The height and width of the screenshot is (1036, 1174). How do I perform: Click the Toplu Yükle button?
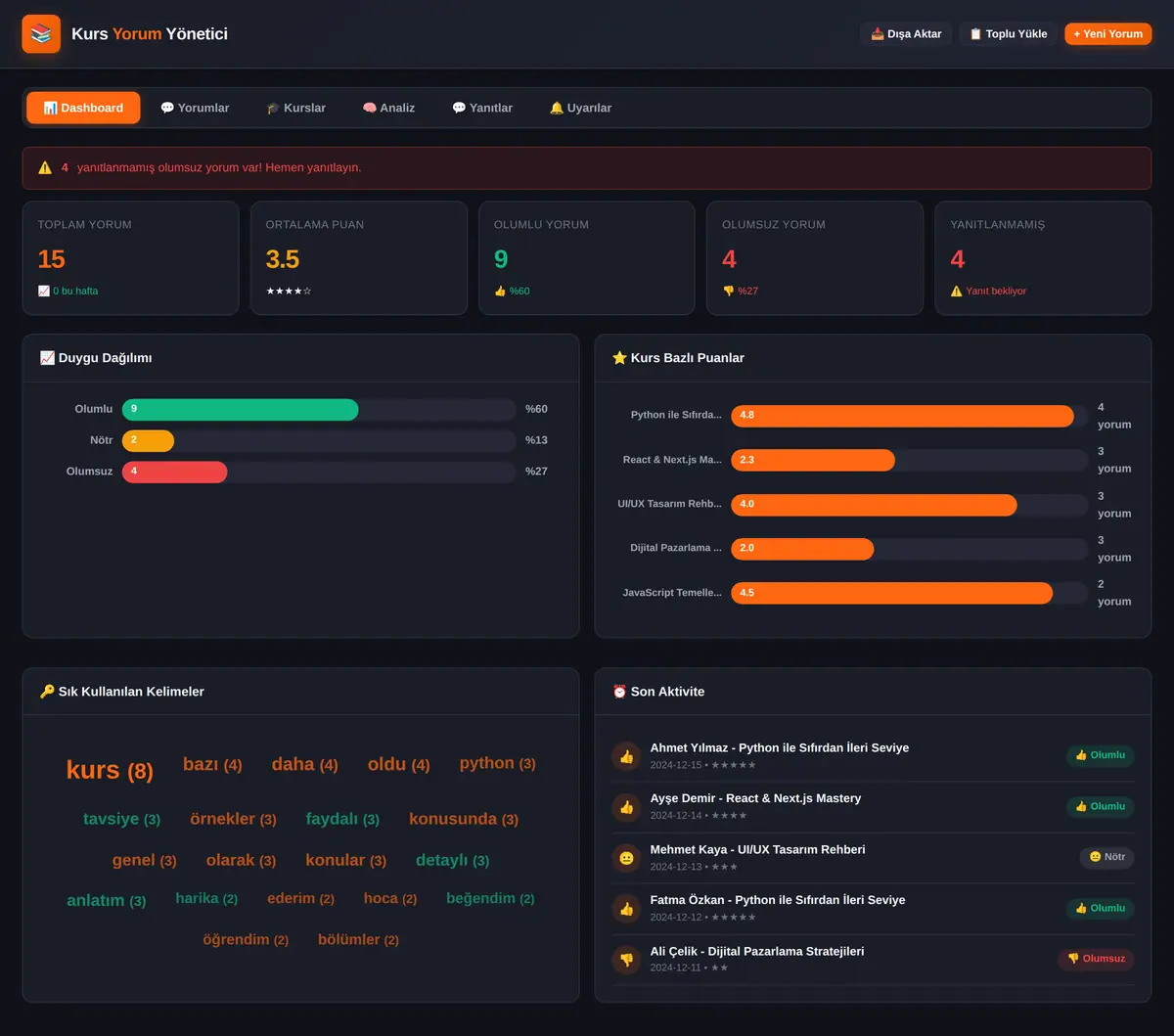[x=1009, y=34]
